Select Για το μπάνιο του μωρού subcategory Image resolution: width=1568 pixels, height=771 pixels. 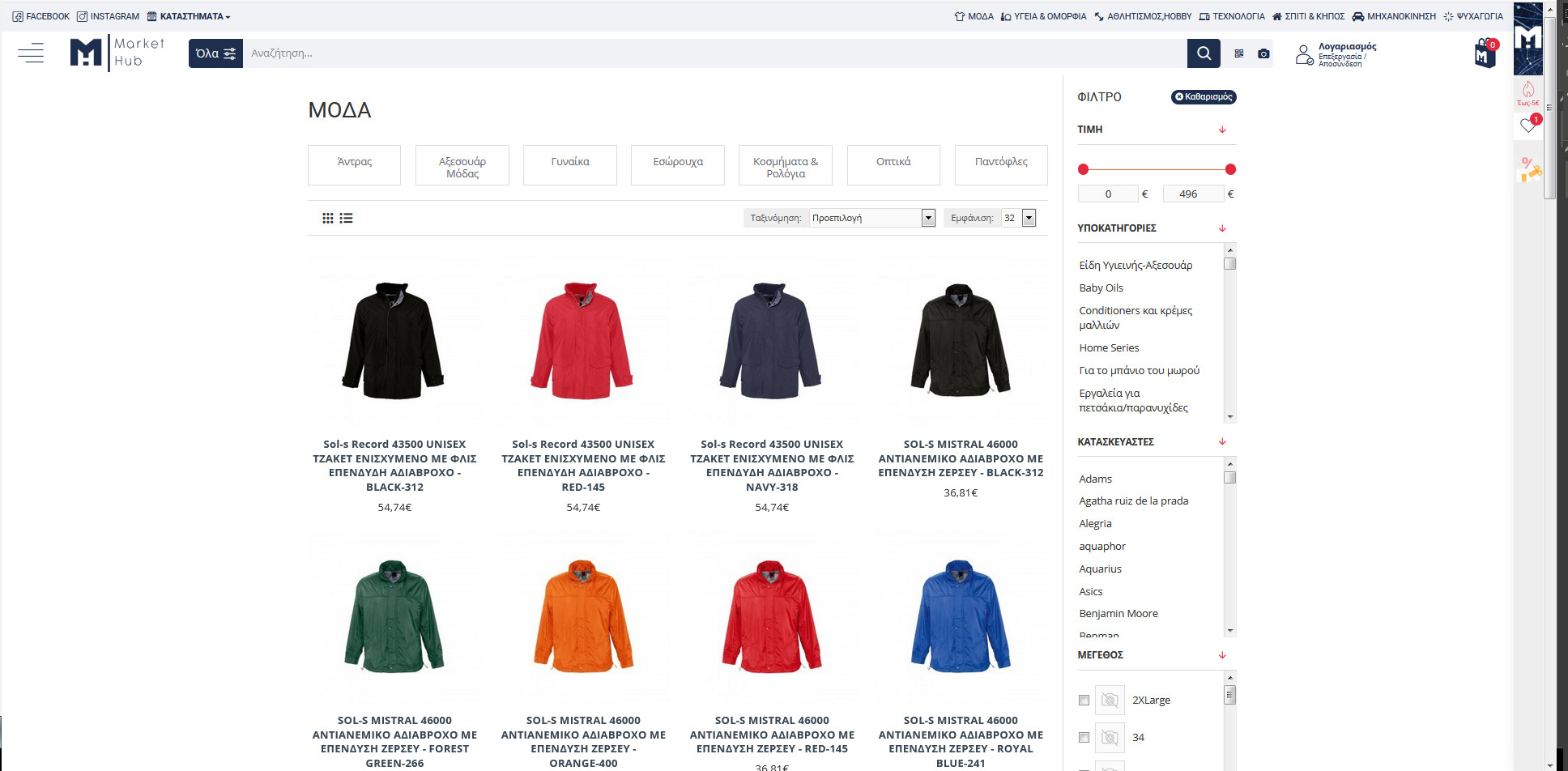click(1139, 370)
